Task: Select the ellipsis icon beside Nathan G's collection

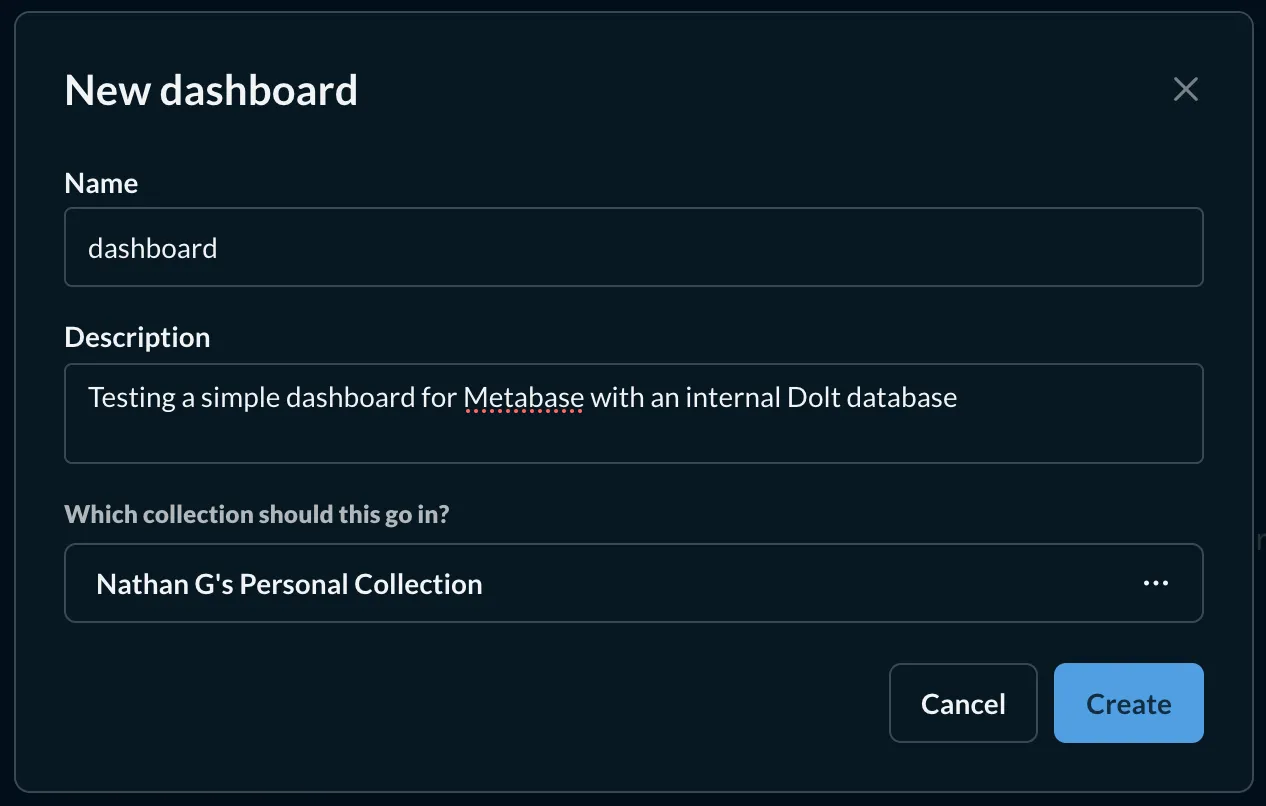Action: point(1155,583)
